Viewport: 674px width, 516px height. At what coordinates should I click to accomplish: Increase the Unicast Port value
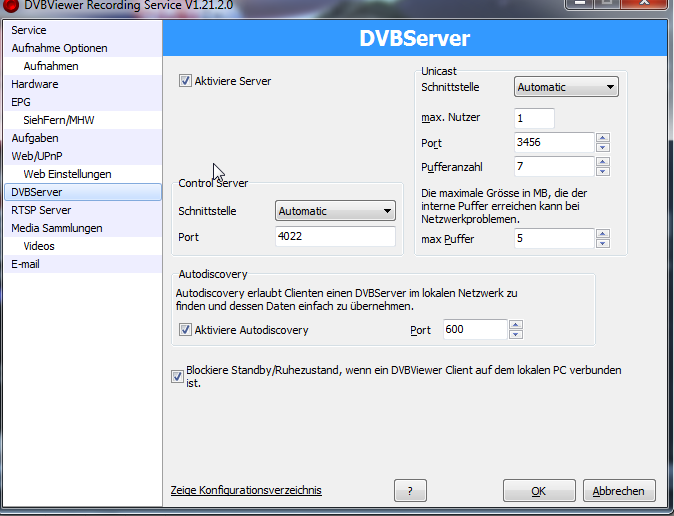(x=602, y=138)
